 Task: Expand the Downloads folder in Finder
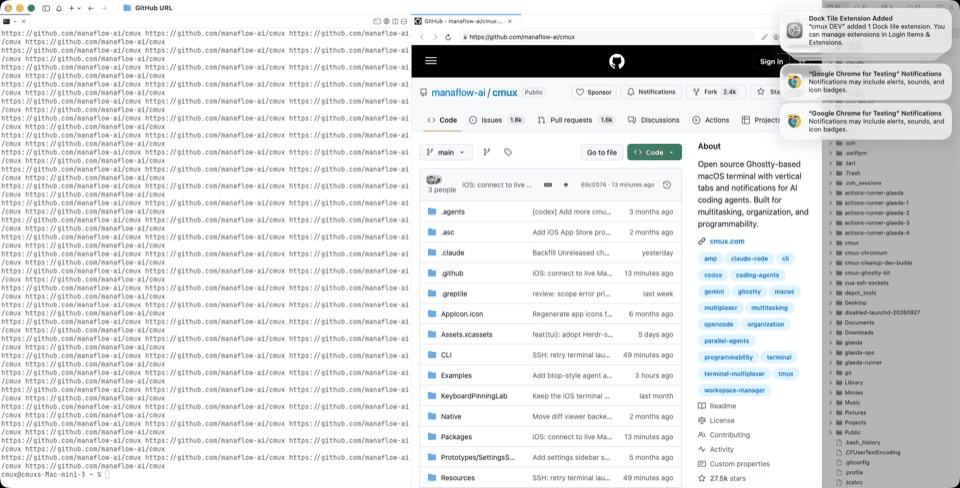831,332
